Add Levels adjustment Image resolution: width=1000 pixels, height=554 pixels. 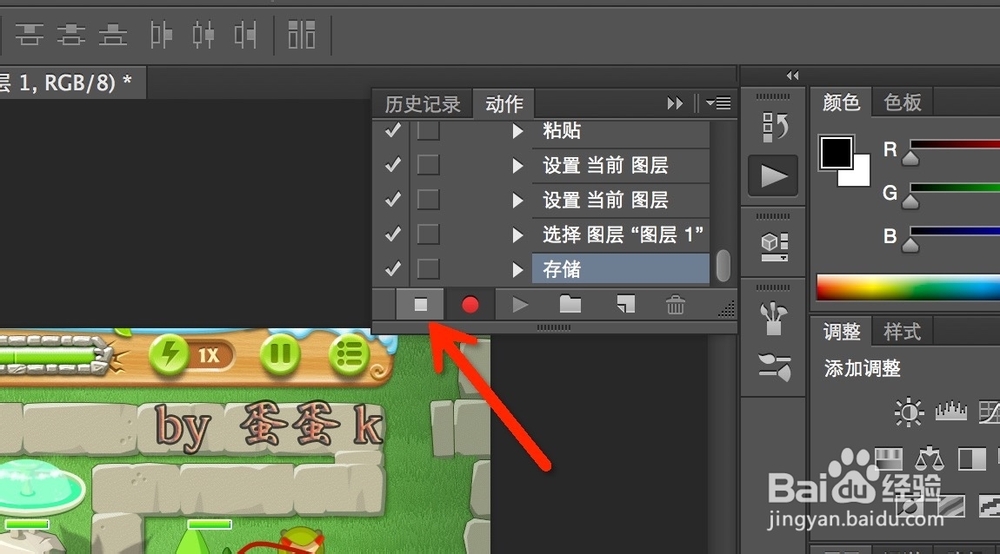click(951, 411)
